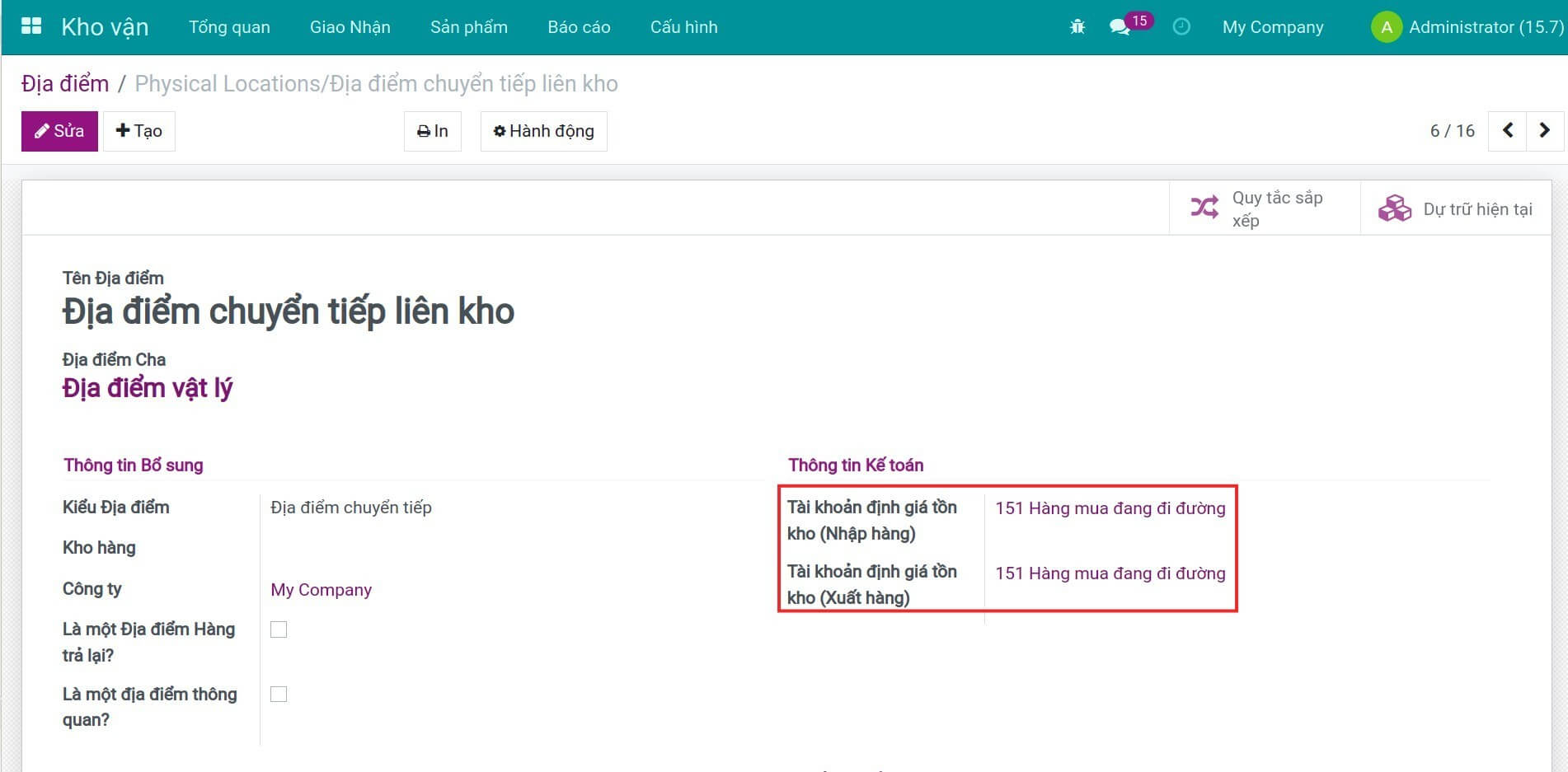Expand the Hành động dropdown
This screenshot has height=772, width=1568.
point(543,131)
